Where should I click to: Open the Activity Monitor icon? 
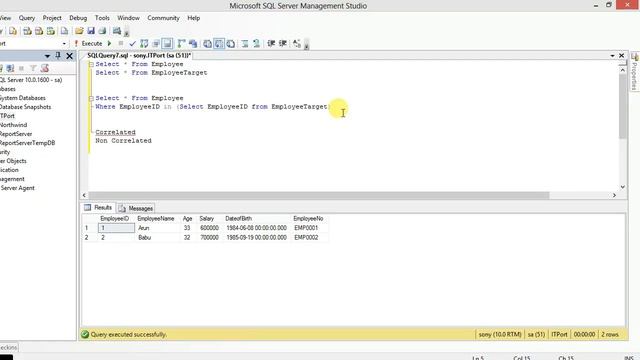click(x=117, y=31)
